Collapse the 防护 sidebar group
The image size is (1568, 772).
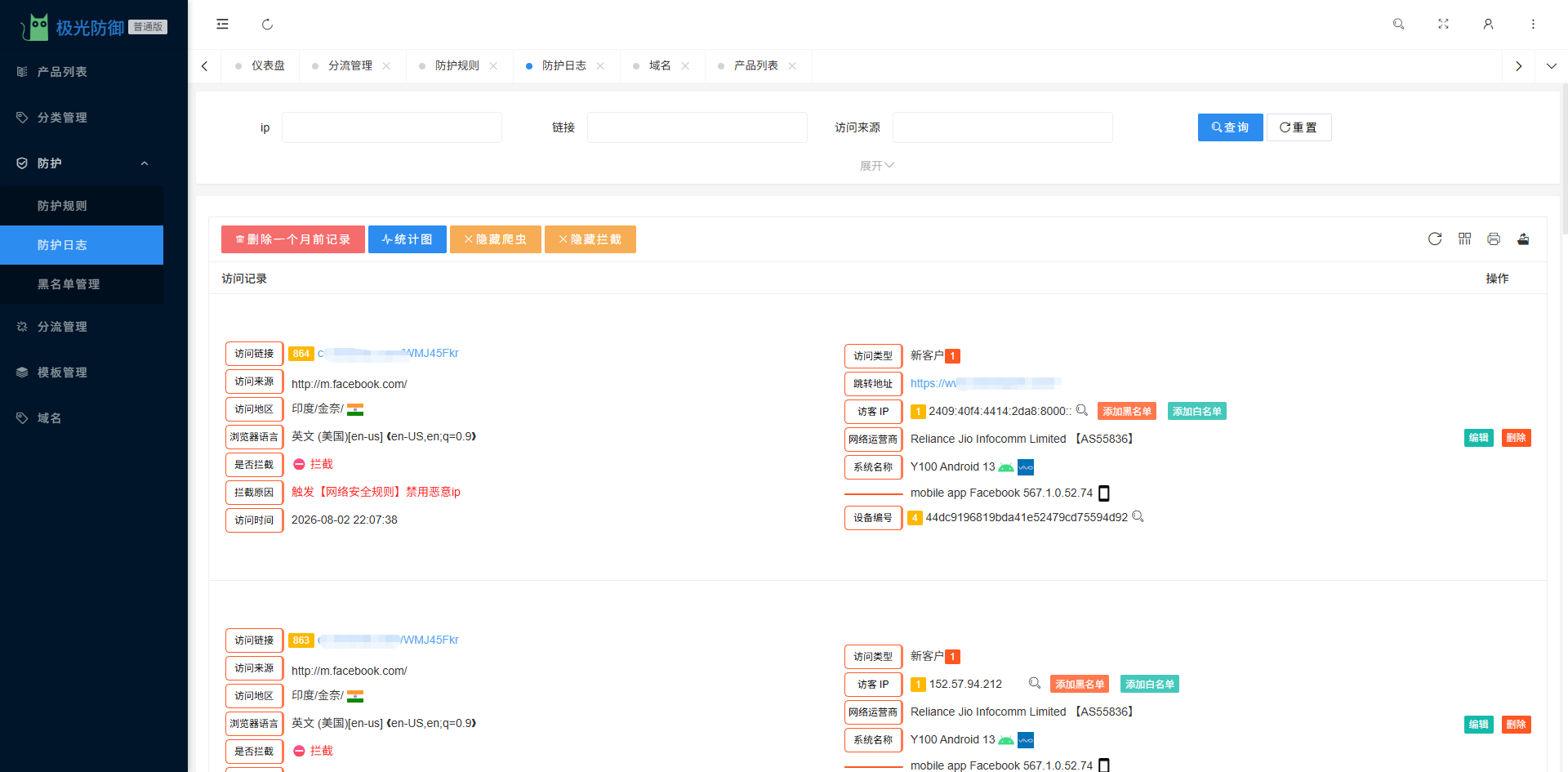click(82, 163)
